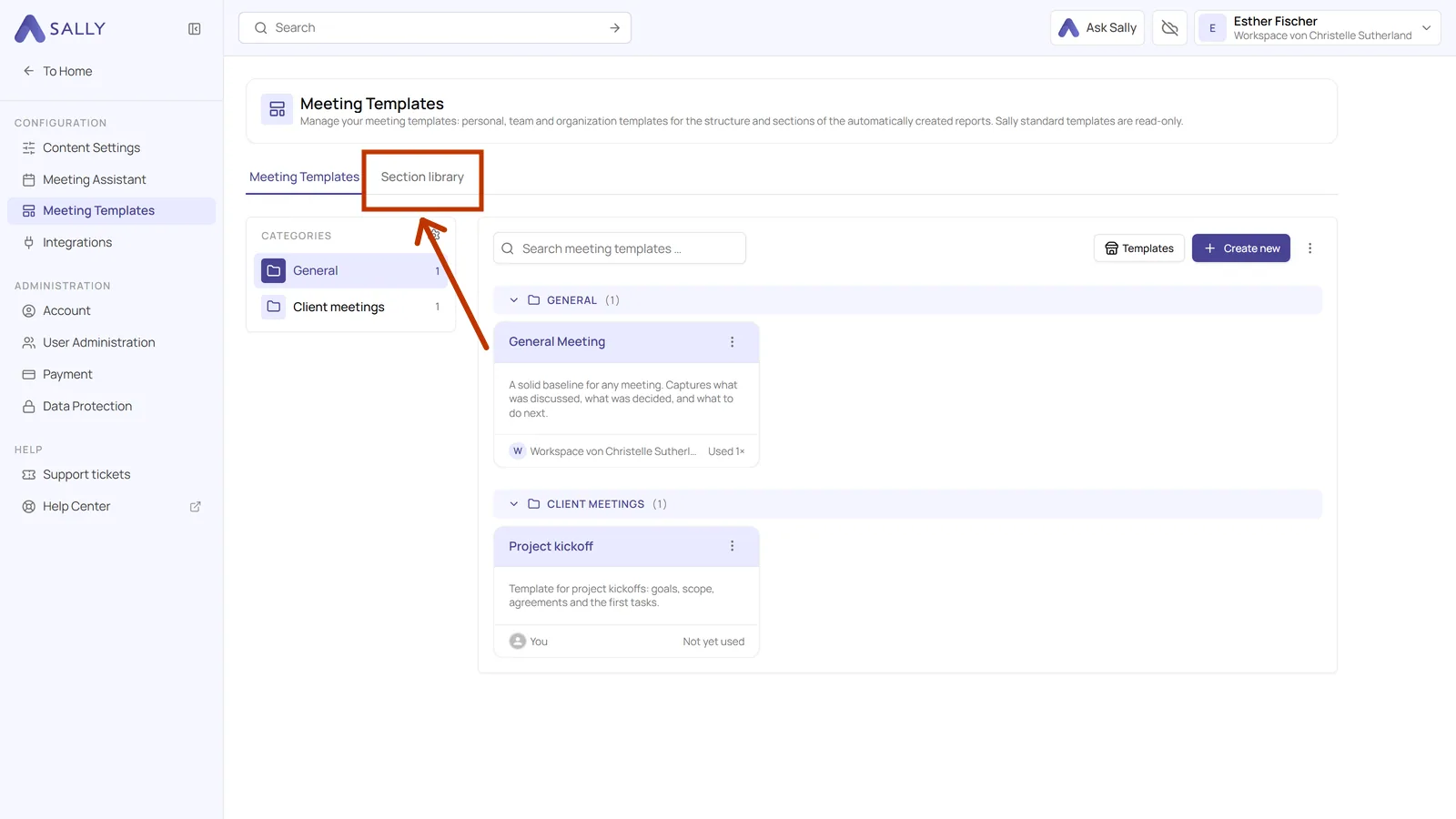
Task: Select Client meetings category
Action: [350, 307]
